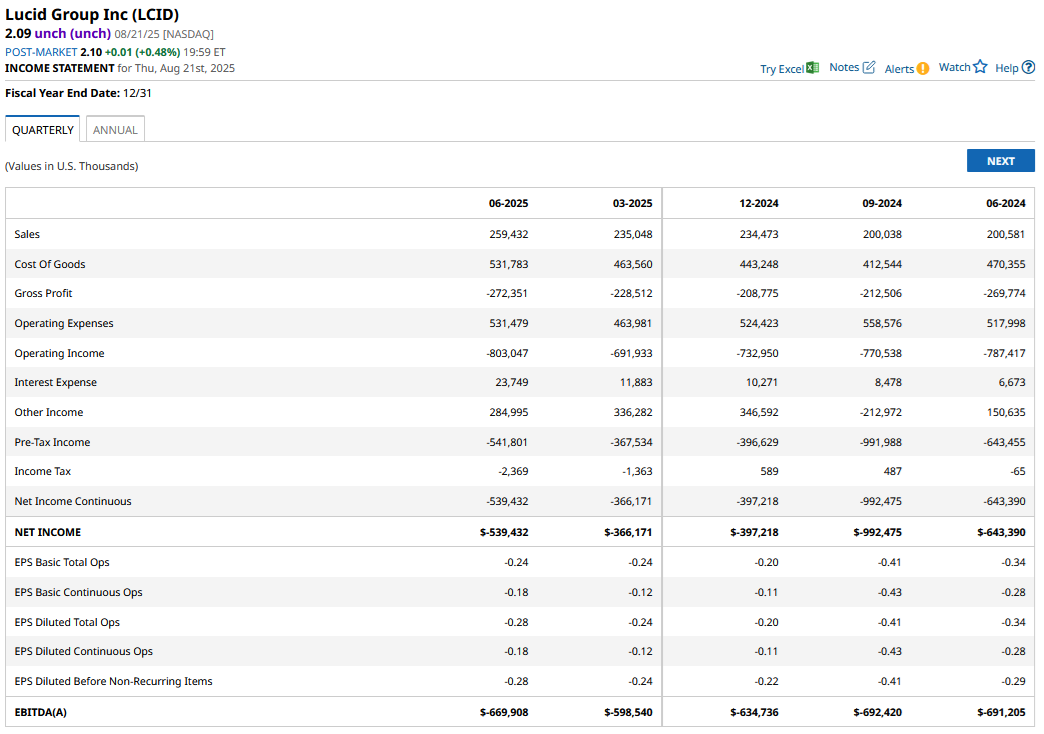Click NET INCOME value $-992,475
The width and height of the screenshot is (1044, 734).
click(x=878, y=532)
